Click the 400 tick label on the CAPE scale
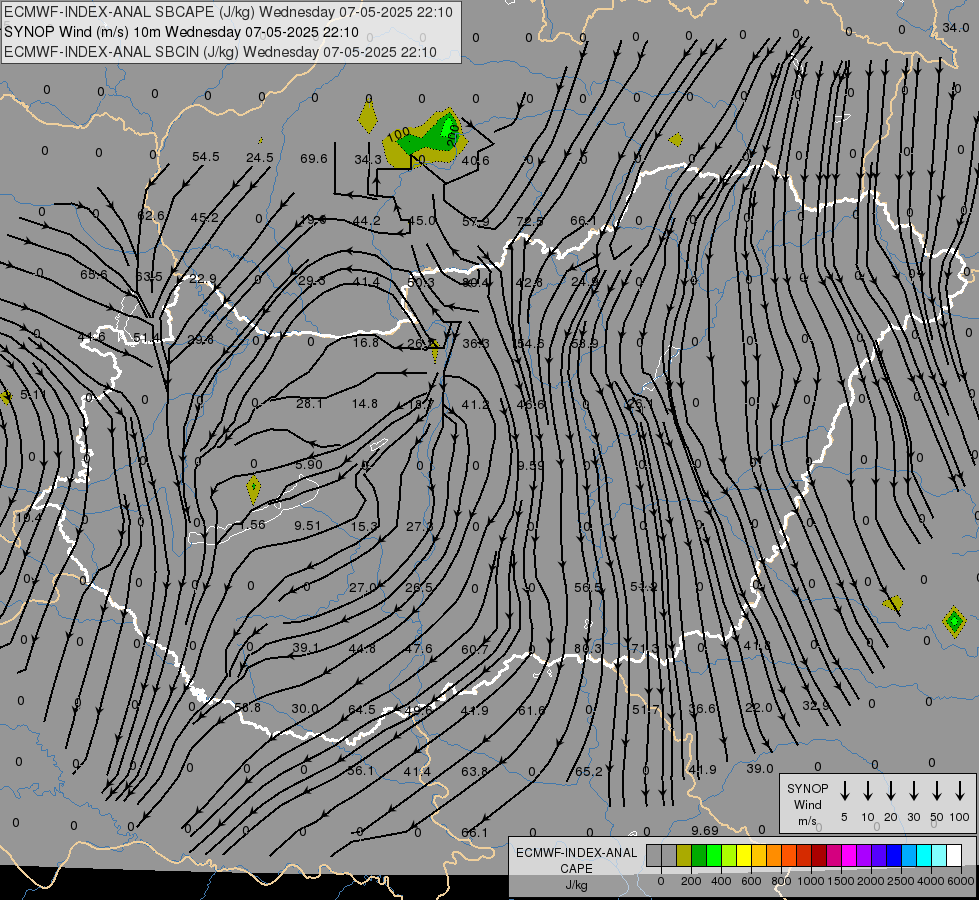Viewport: 979px width, 900px height. click(721, 881)
